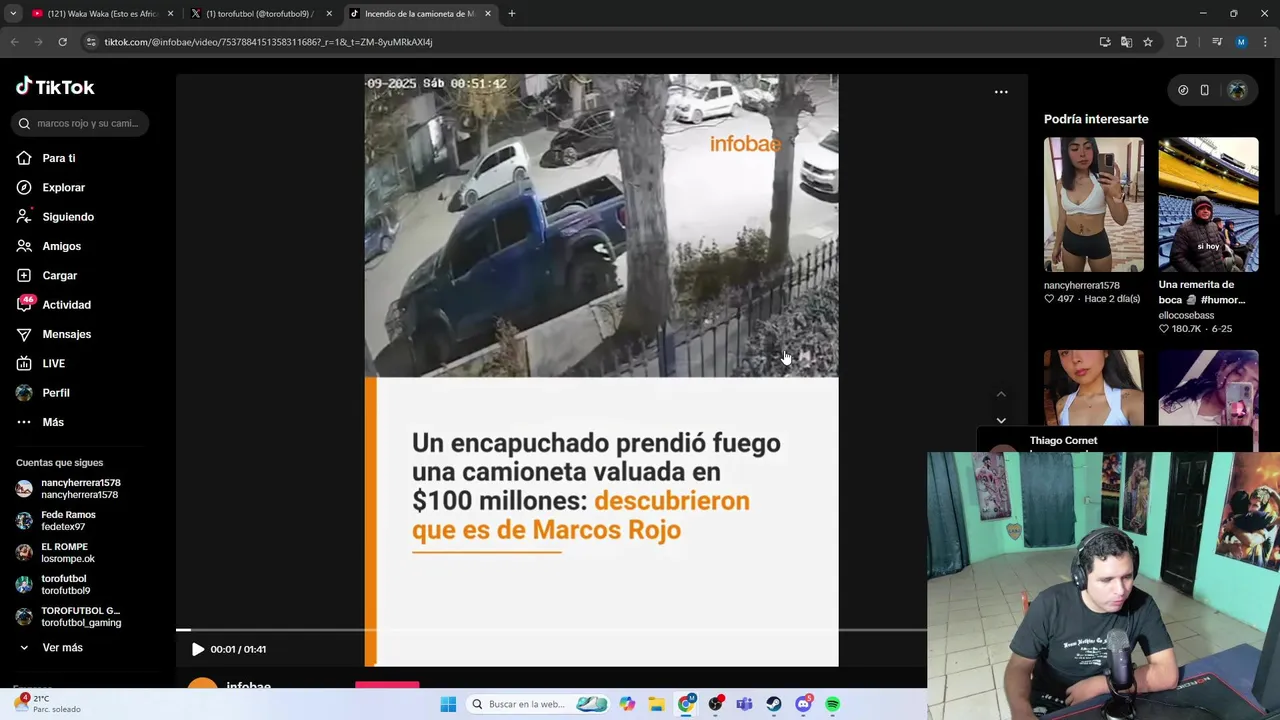Open a new browser tab
The height and width of the screenshot is (720, 1280).
click(512, 14)
